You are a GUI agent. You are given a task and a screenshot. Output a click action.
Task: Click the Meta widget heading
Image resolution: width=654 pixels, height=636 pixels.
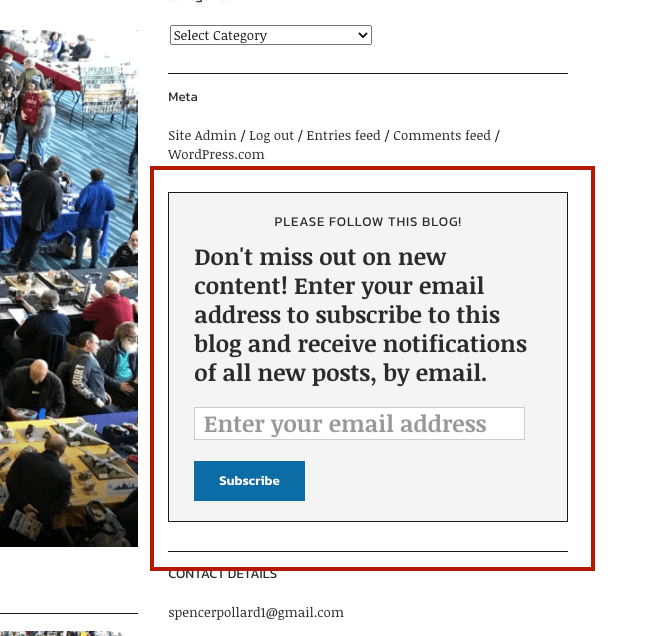[183, 97]
